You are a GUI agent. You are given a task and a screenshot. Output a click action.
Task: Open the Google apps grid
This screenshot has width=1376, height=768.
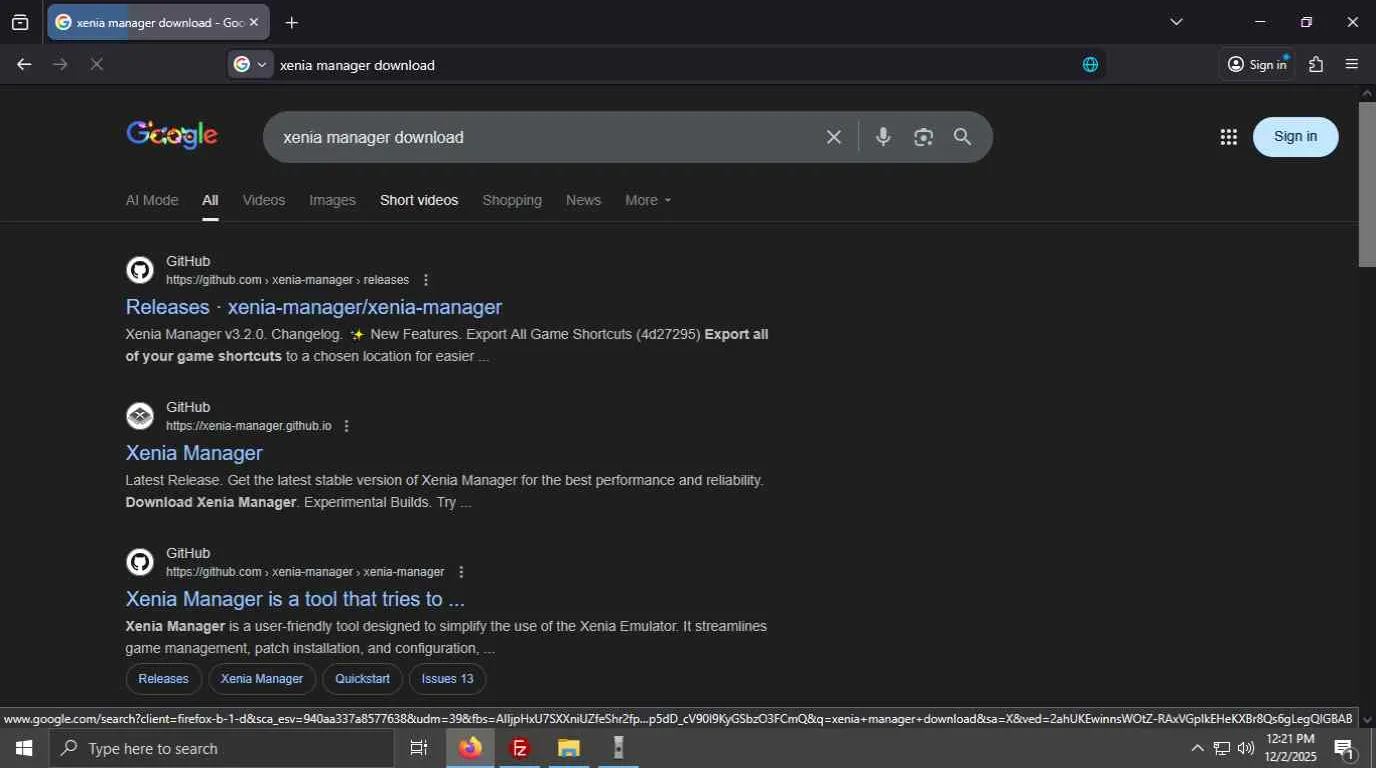pyautogui.click(x=1229, y=137)
